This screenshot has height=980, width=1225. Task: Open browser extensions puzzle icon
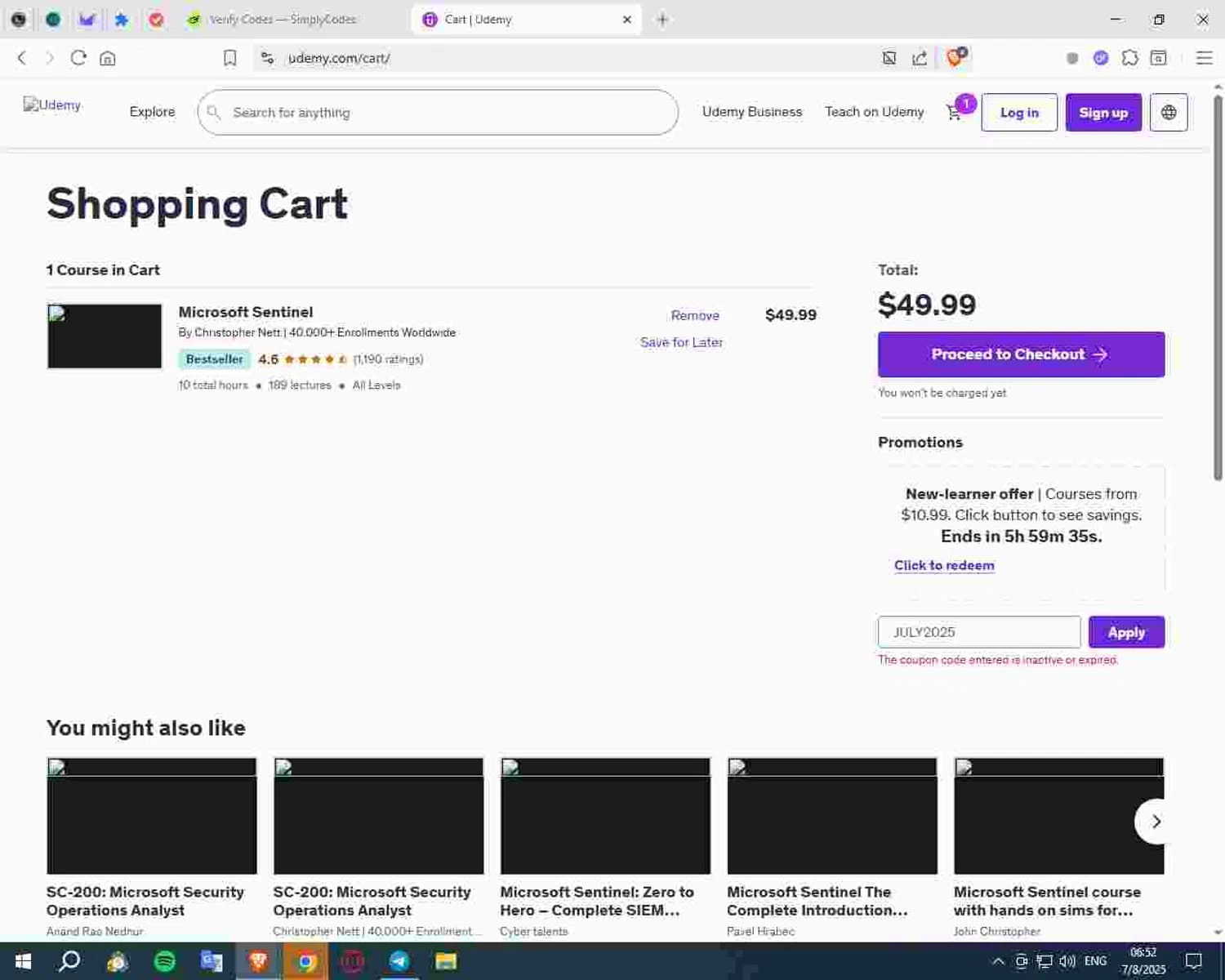[x=1130, y=58]
